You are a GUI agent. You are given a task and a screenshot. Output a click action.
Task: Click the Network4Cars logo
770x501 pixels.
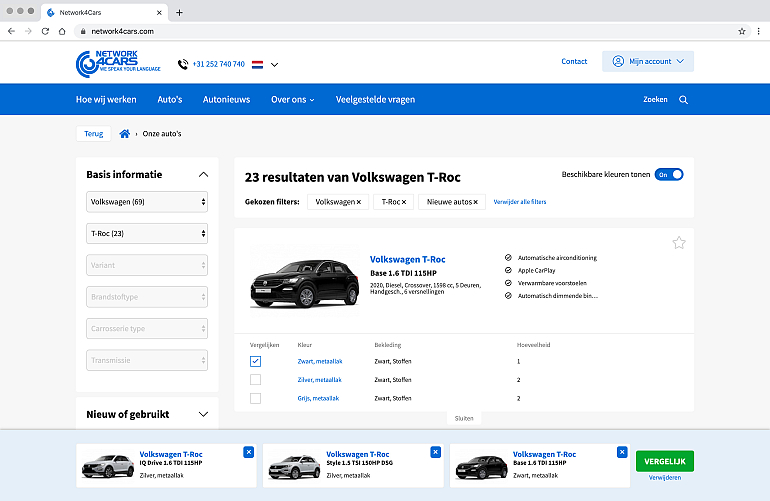(118, 63)
